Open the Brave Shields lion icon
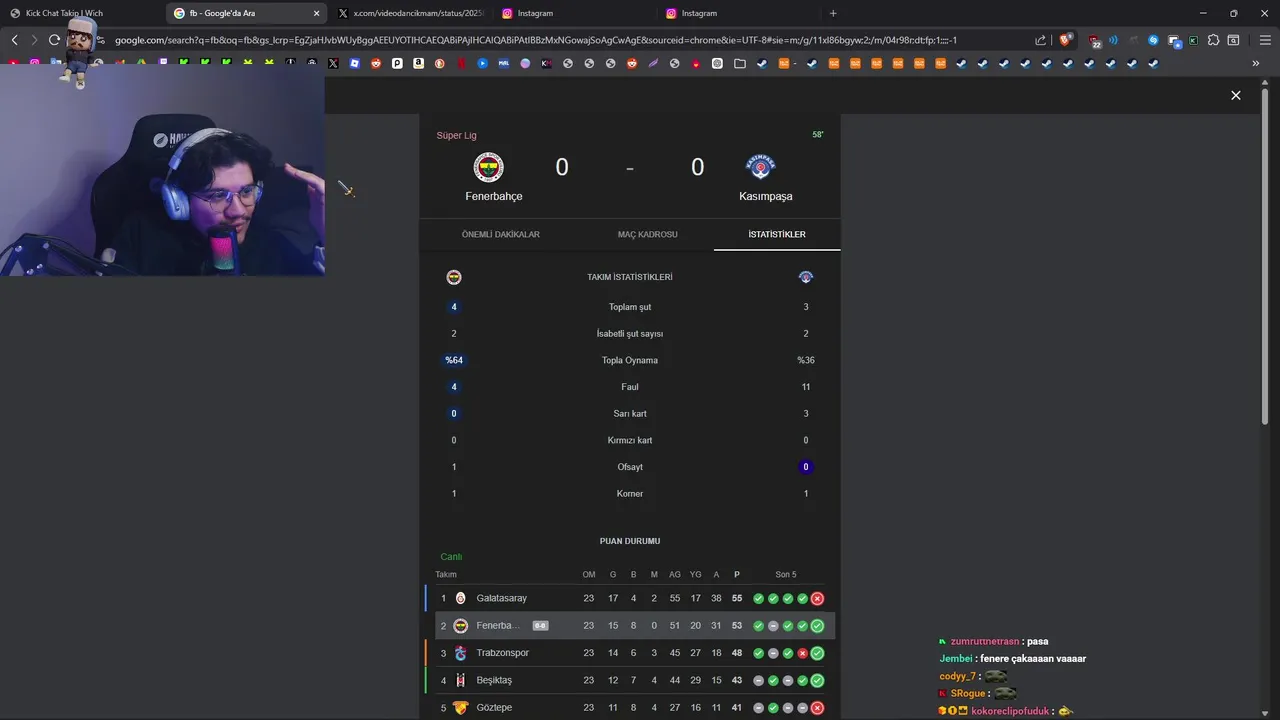The width and height of the screenshot is (1280, 720). coord(1065,40)
